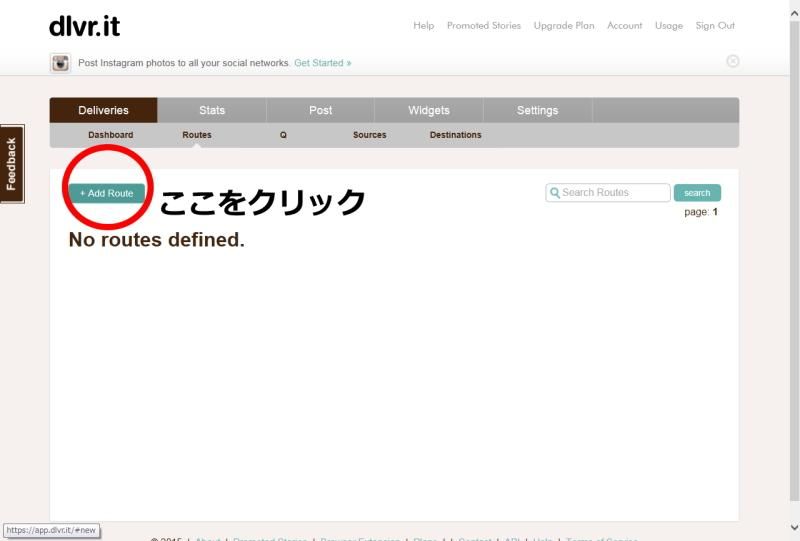This screenshot has height=541, width=800.
Task: Follow the Get Started link
Action: point(322,63)
